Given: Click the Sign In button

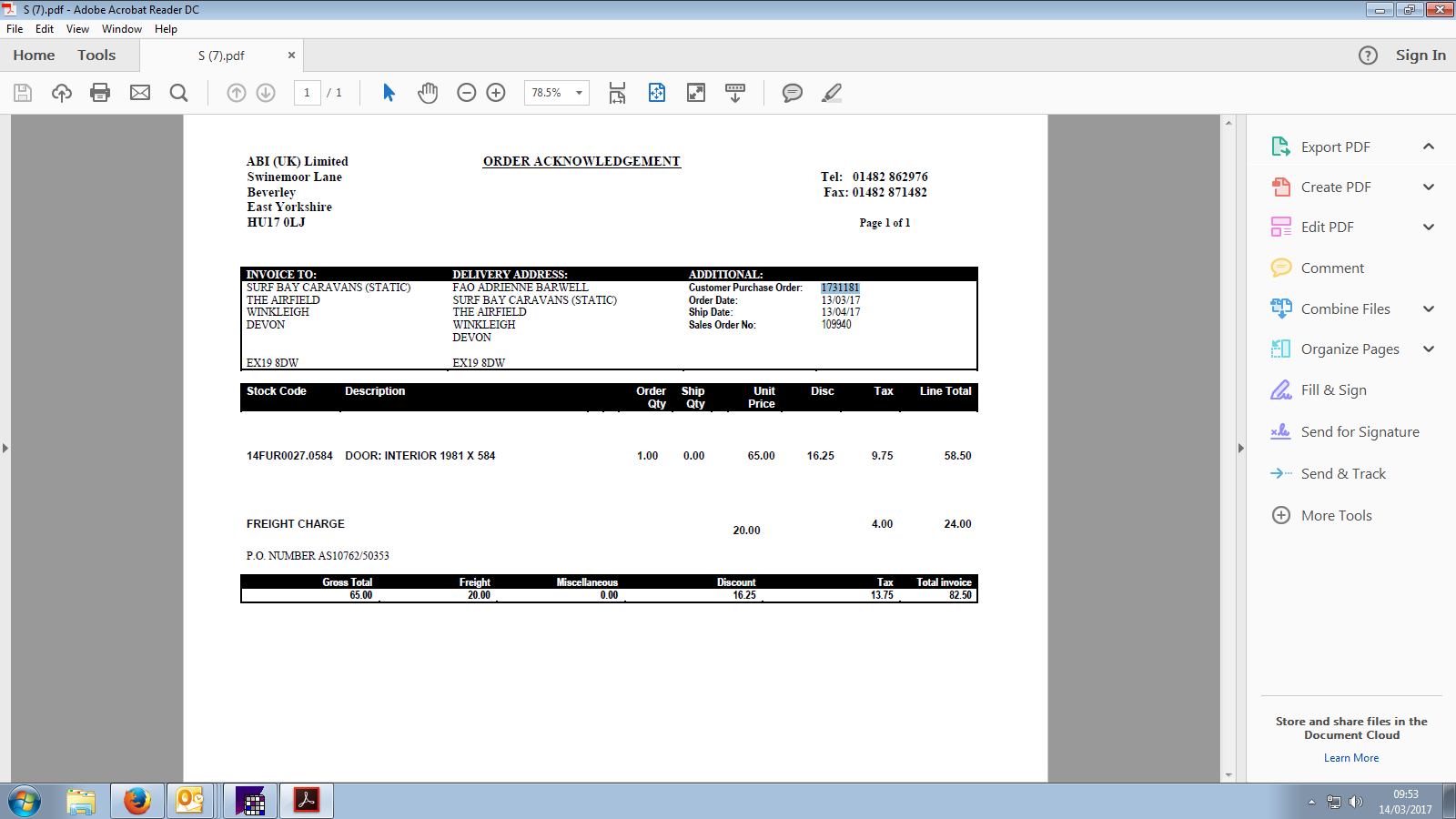Looking at the screenshot, I should tap(1421, 56).
